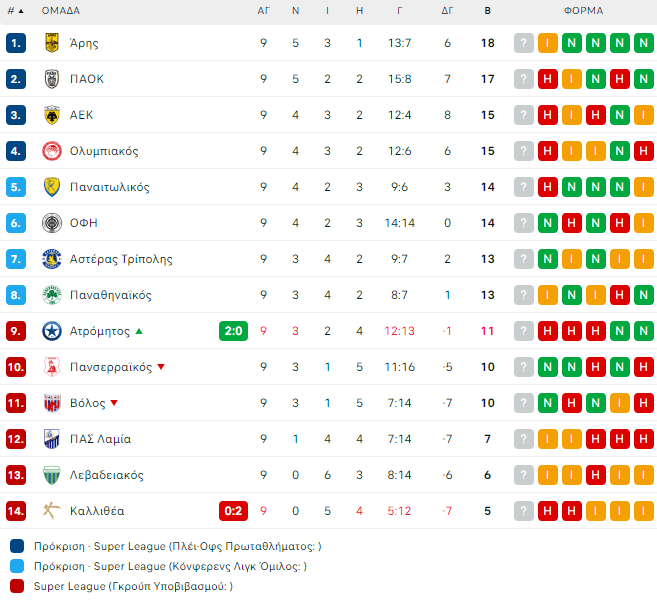Open the Πανσερραϊκός team link
Image resolution: width=657 pixels, height=606 pixels.
(x=111, y=367)
